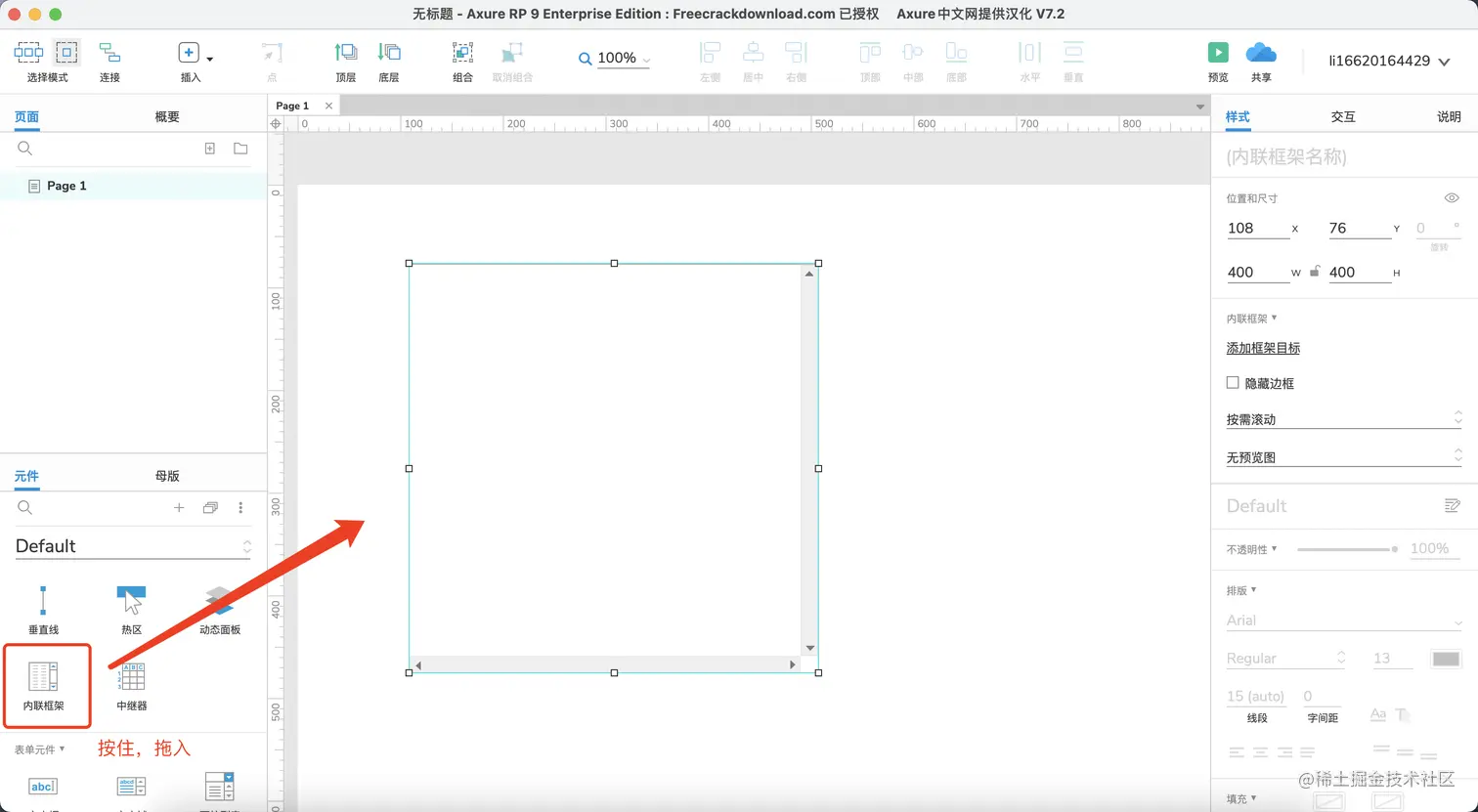Select the 内联框架 inline frame widget

tap(44, 685)
